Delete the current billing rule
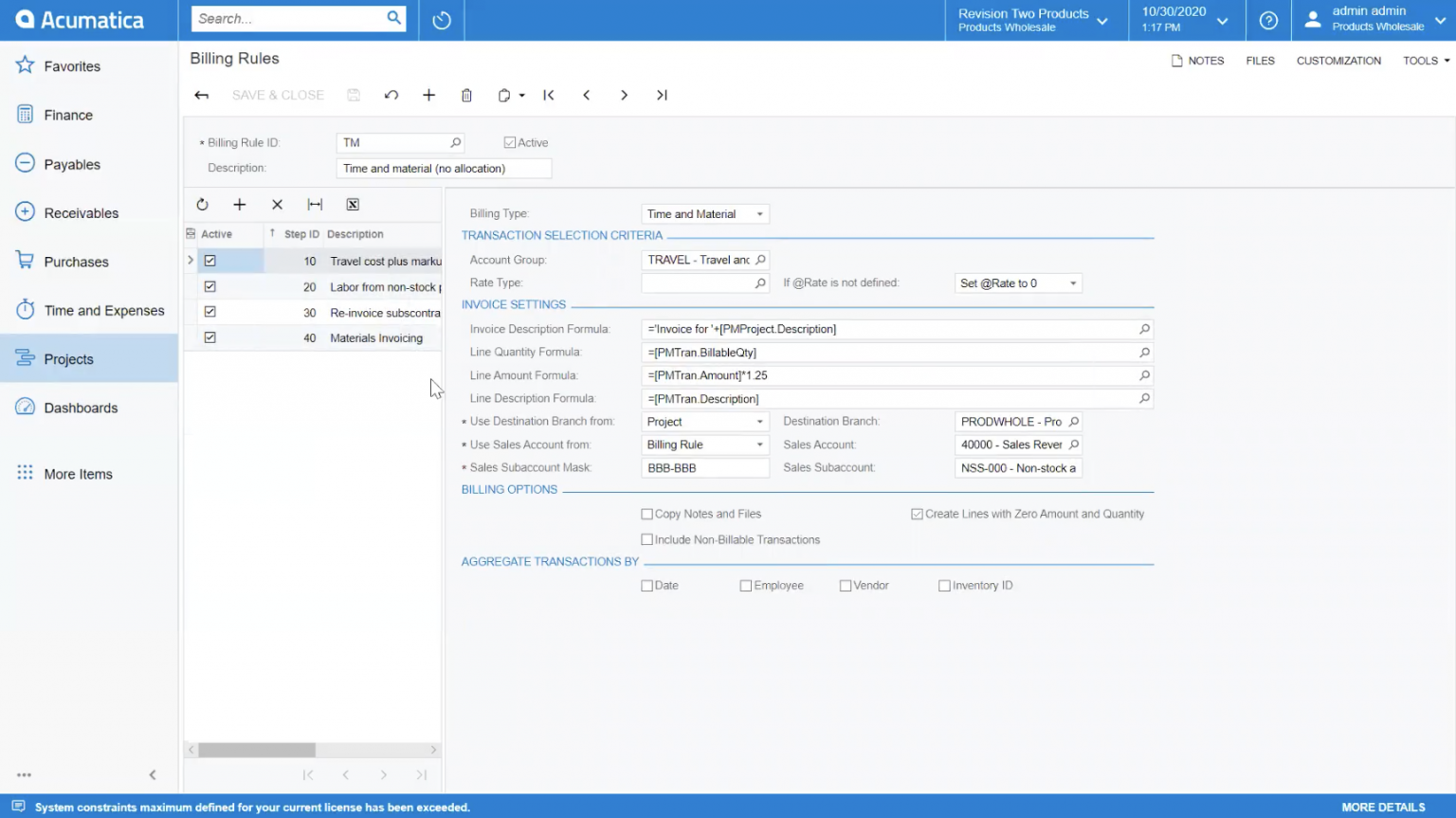The height and width of the screenshot is (818, 1456). 466,95
